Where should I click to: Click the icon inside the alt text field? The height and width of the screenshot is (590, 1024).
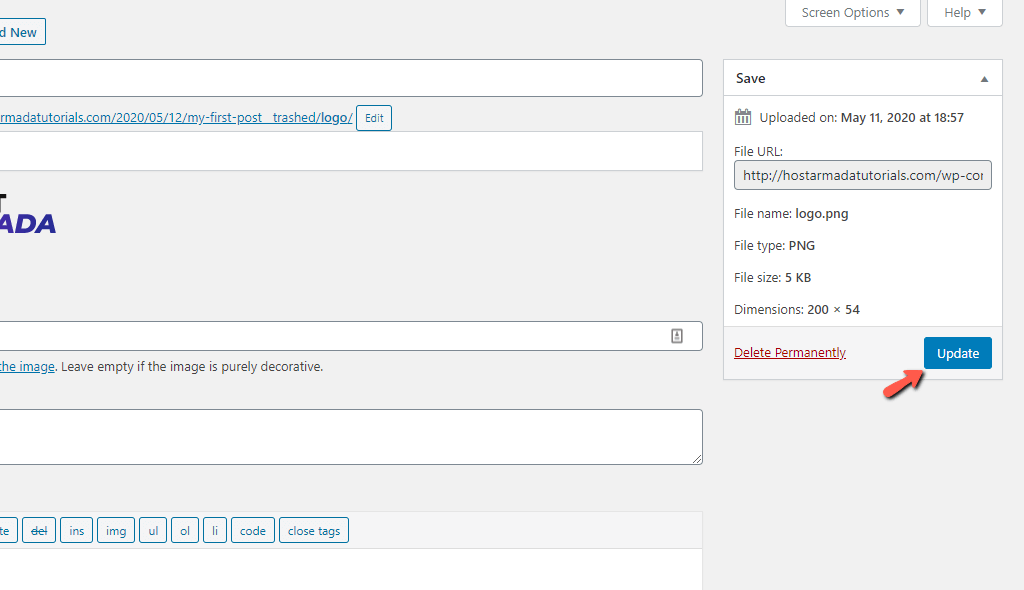(677, 336)
